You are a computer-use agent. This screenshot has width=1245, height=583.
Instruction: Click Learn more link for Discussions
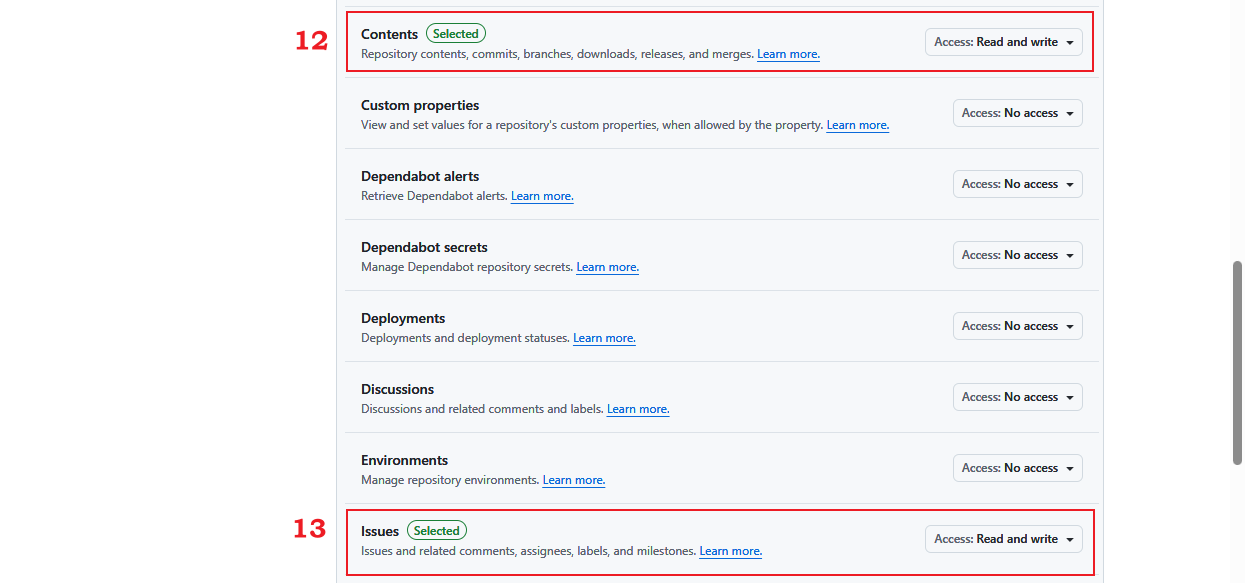[x=638, y=409]
